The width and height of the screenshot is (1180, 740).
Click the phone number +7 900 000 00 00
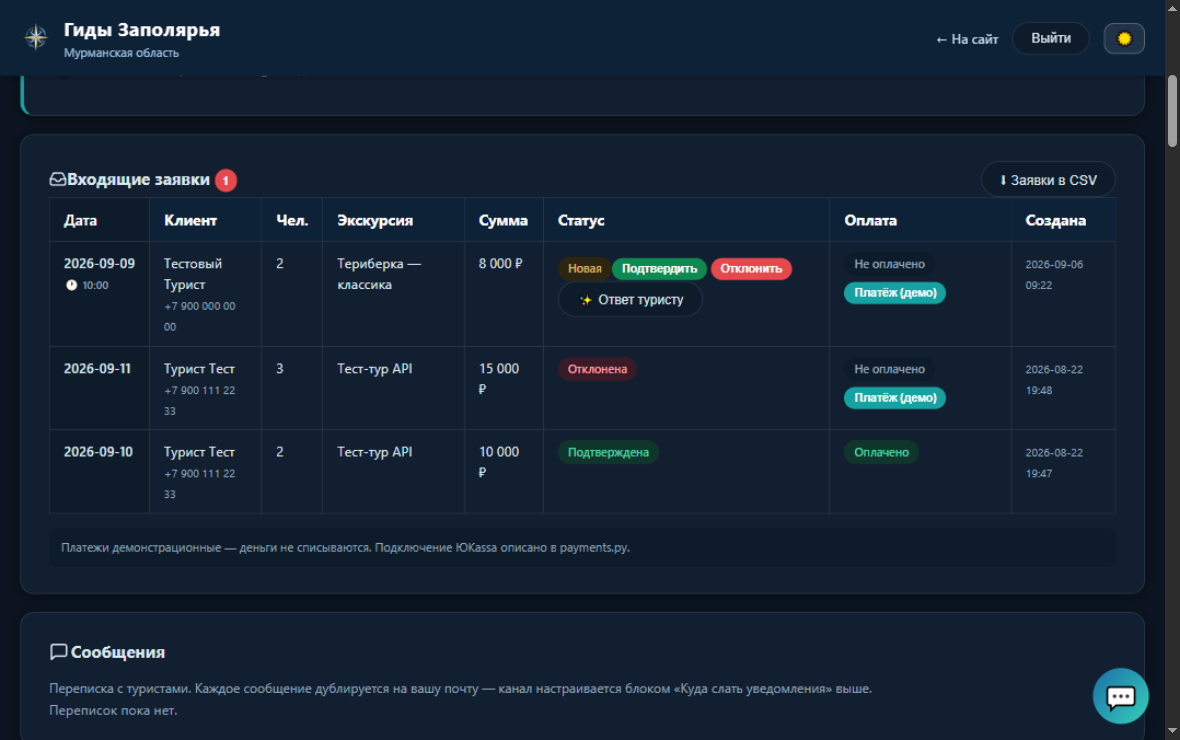coord(199,317)
